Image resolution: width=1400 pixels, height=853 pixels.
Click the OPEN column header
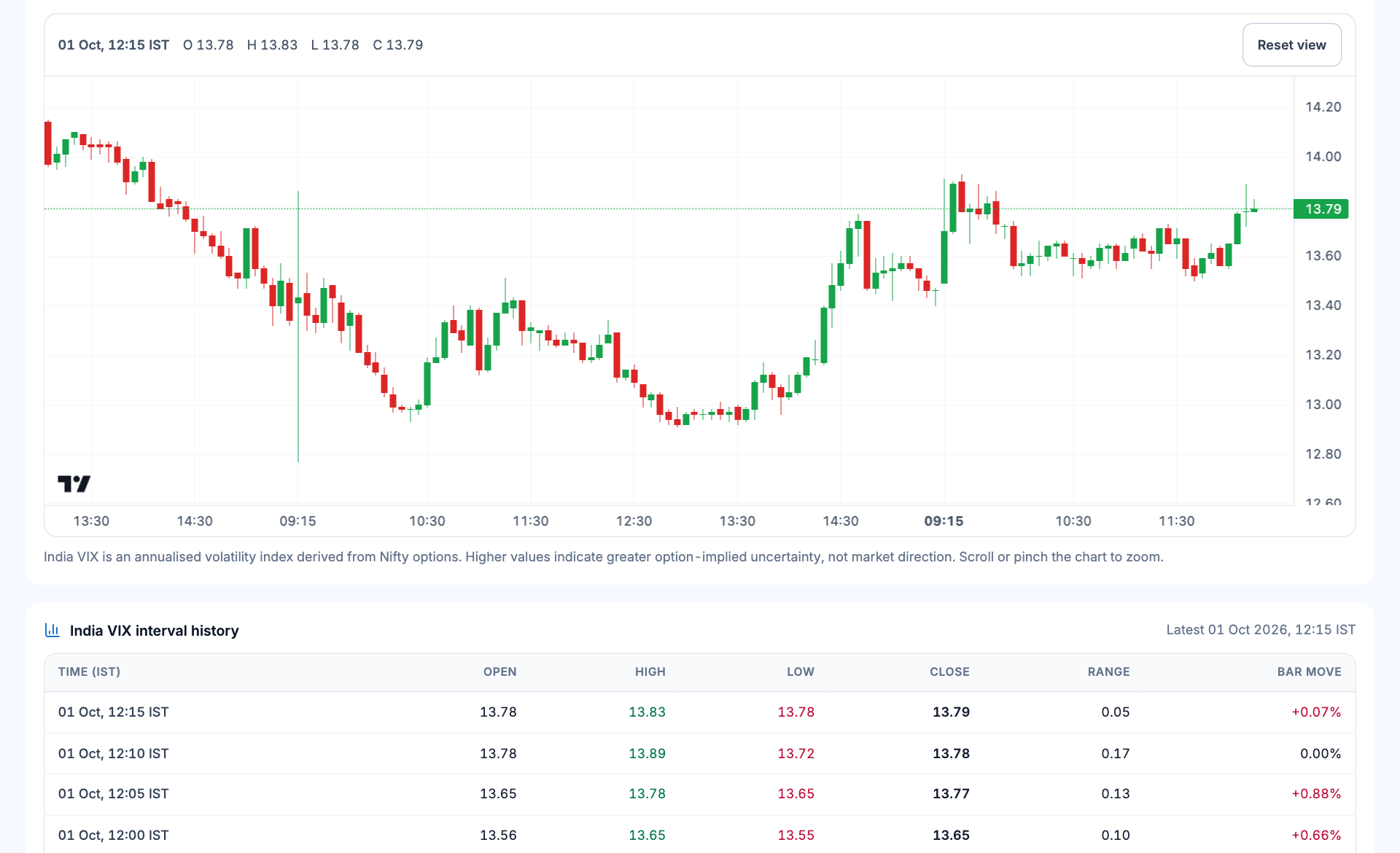499,671
